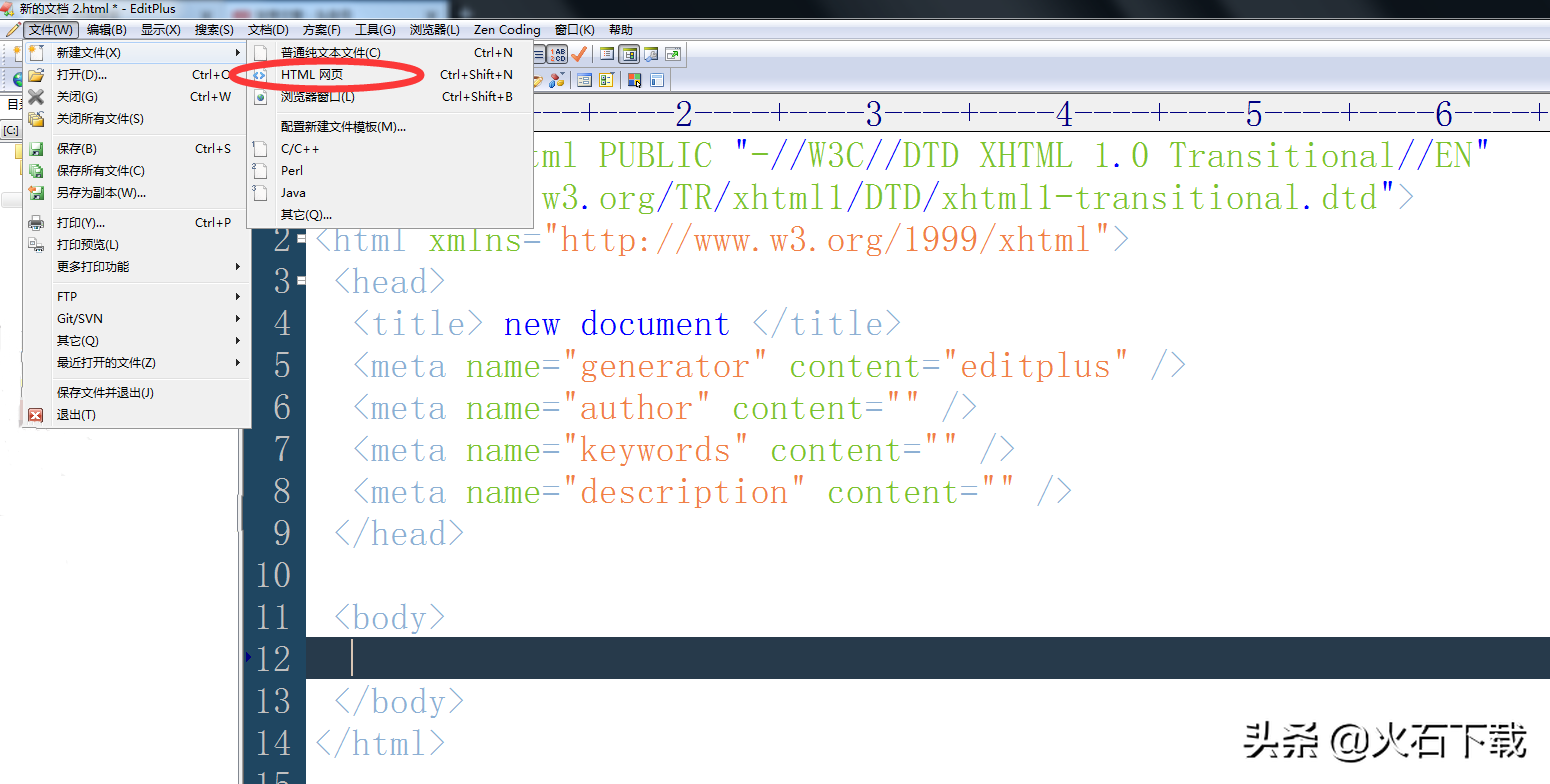Expand the 更多打印功能 submenu
Screen dimensions: 1550x784
point(136,267)
